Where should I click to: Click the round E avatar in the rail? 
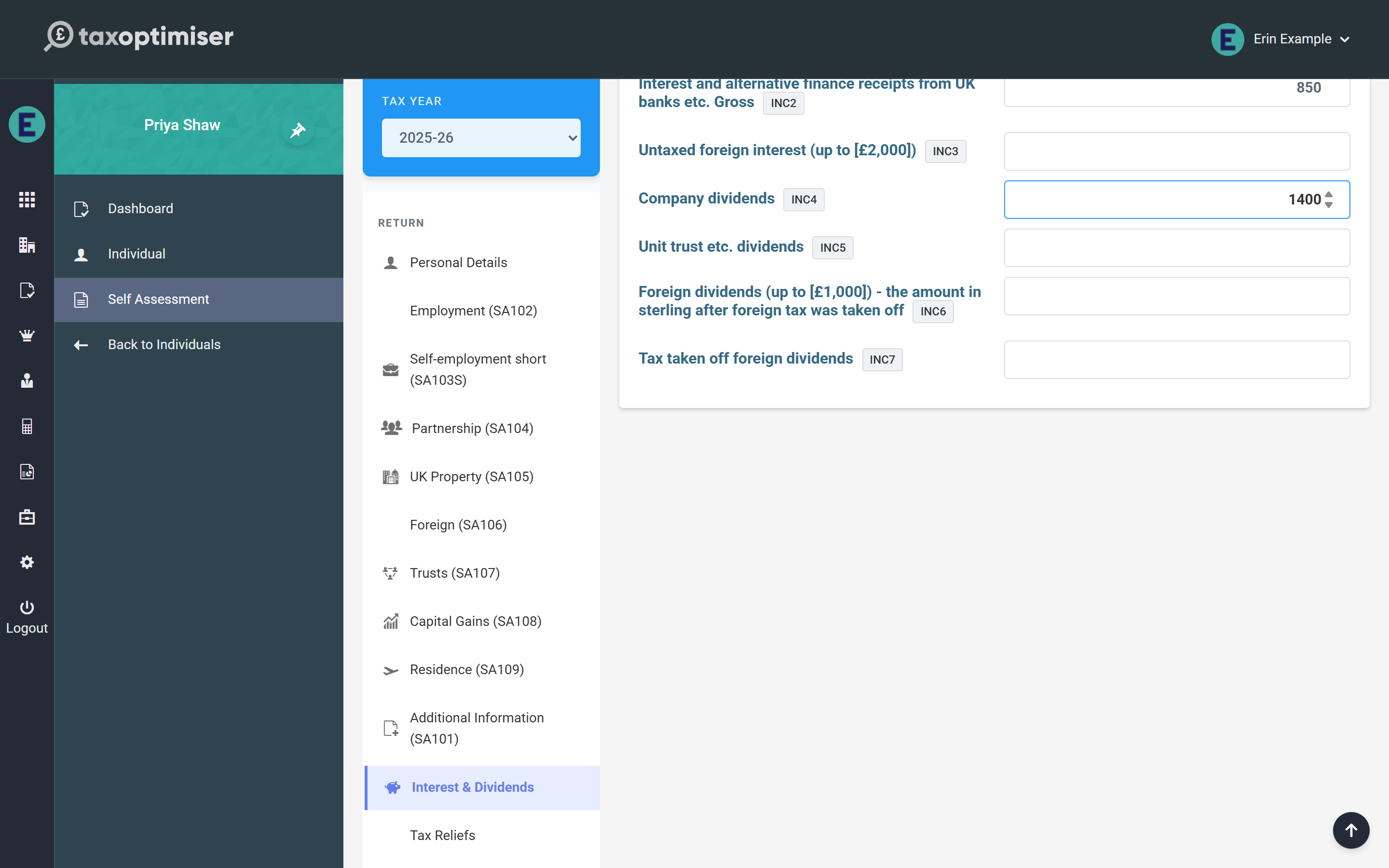click(27, 124)
